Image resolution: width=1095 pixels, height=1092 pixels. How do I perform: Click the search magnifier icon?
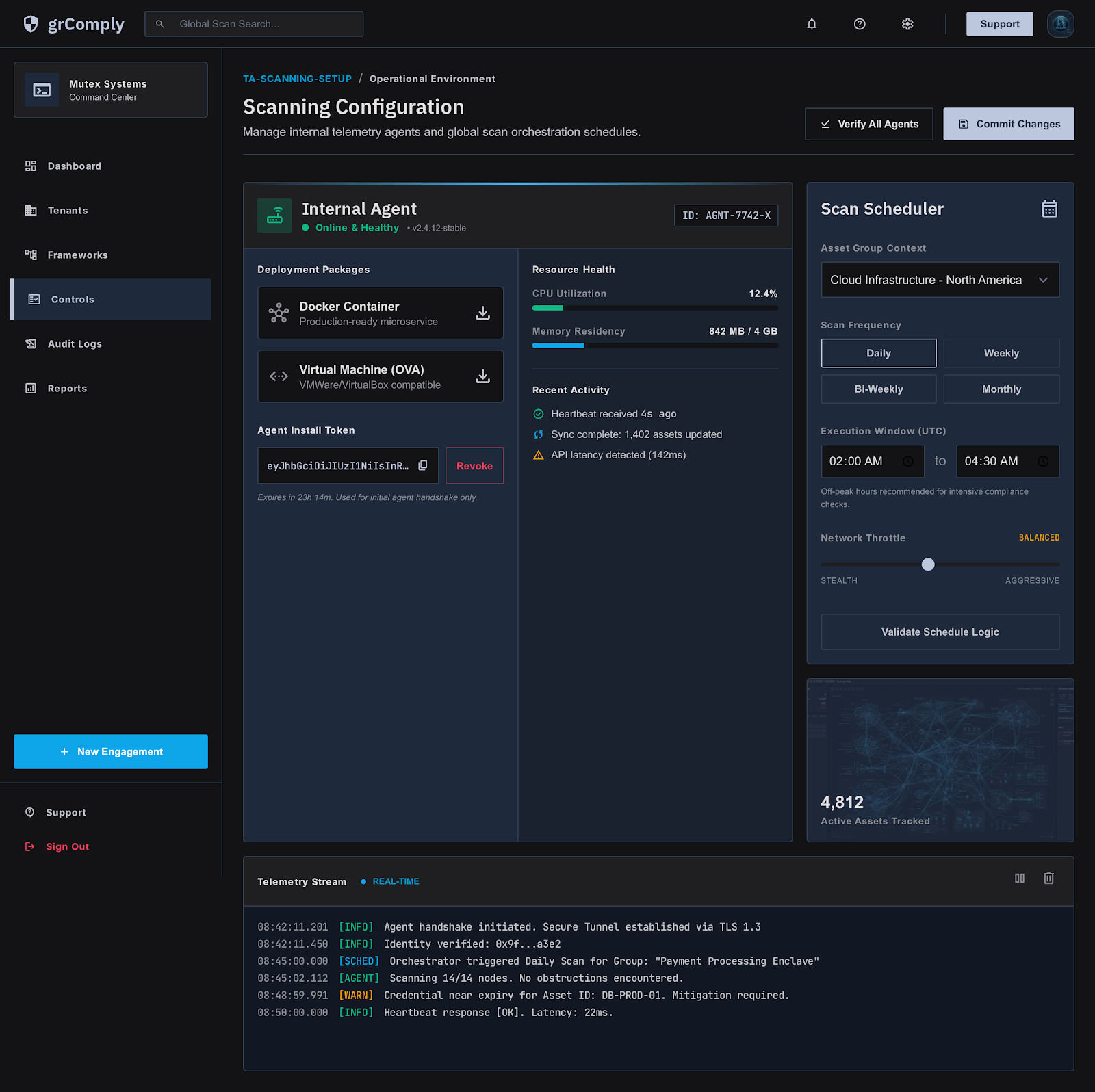tap(160, 24)
